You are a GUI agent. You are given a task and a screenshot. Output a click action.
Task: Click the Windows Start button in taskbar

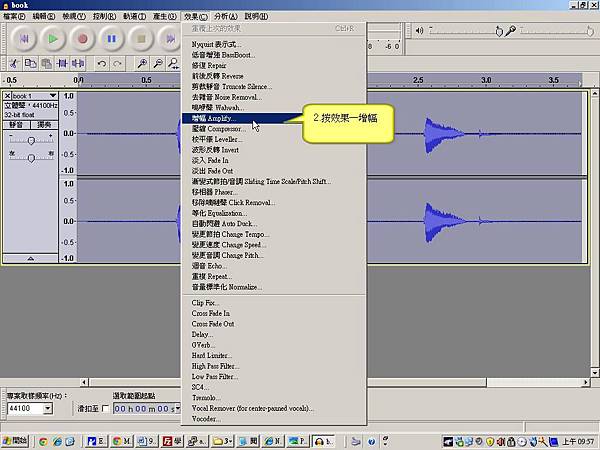point(15,441)
